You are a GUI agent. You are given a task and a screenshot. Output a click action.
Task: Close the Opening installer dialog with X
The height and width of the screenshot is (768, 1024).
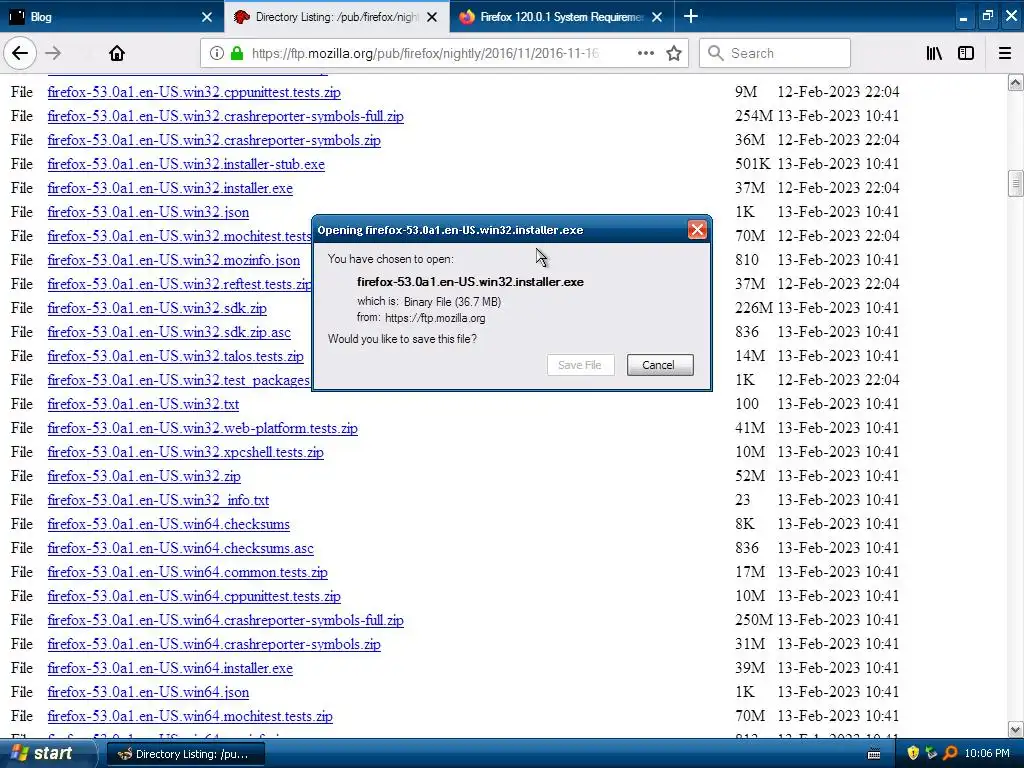pos(697,230)
